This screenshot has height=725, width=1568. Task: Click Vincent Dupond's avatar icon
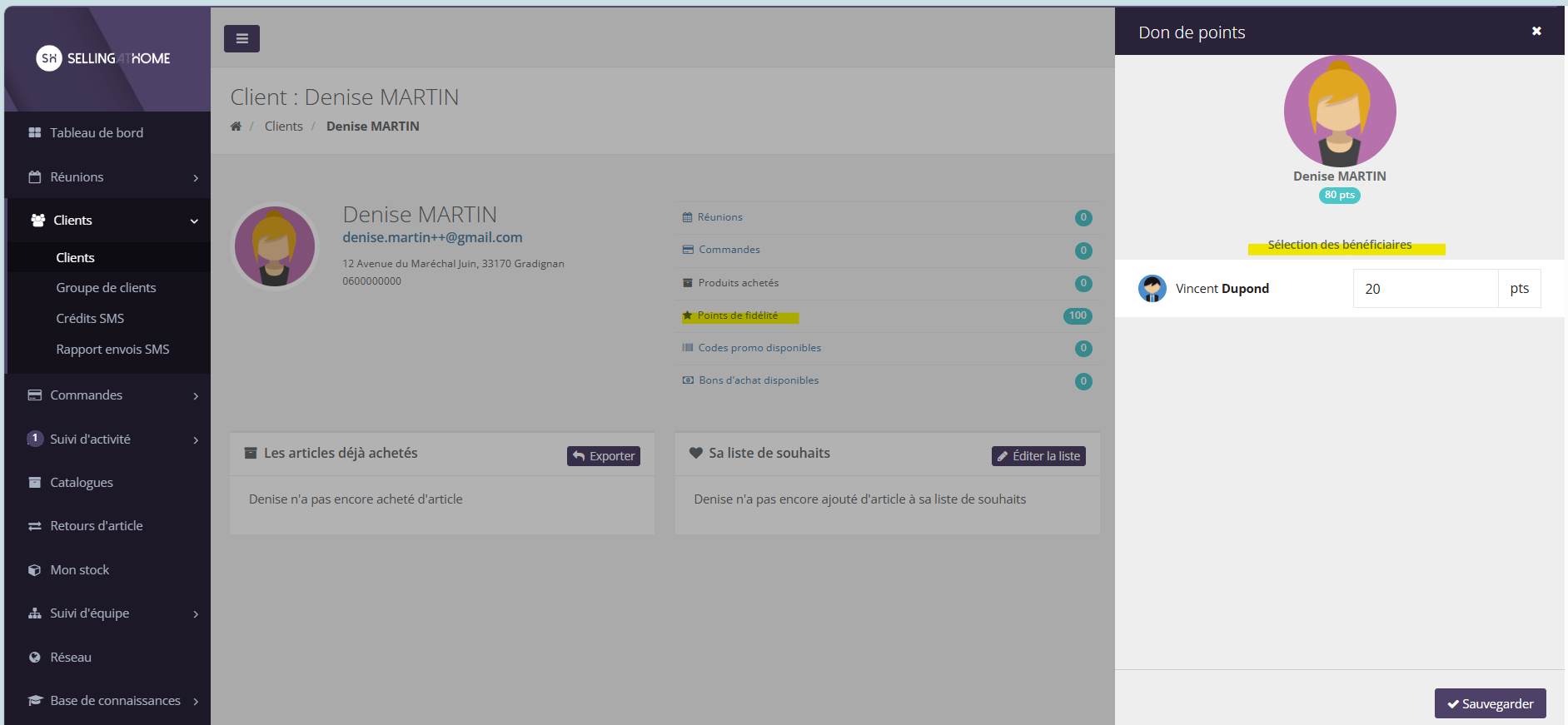[1152, 289]
